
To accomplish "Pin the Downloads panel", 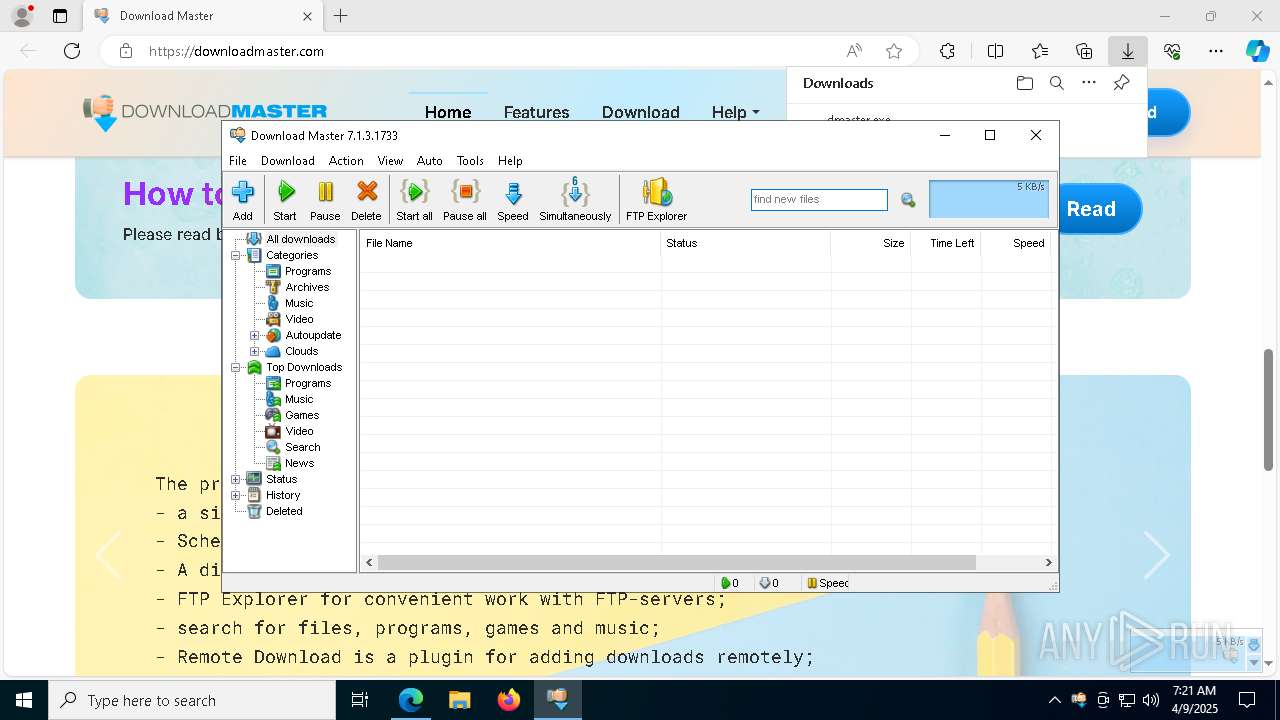I will click(x=1121, y=83).
